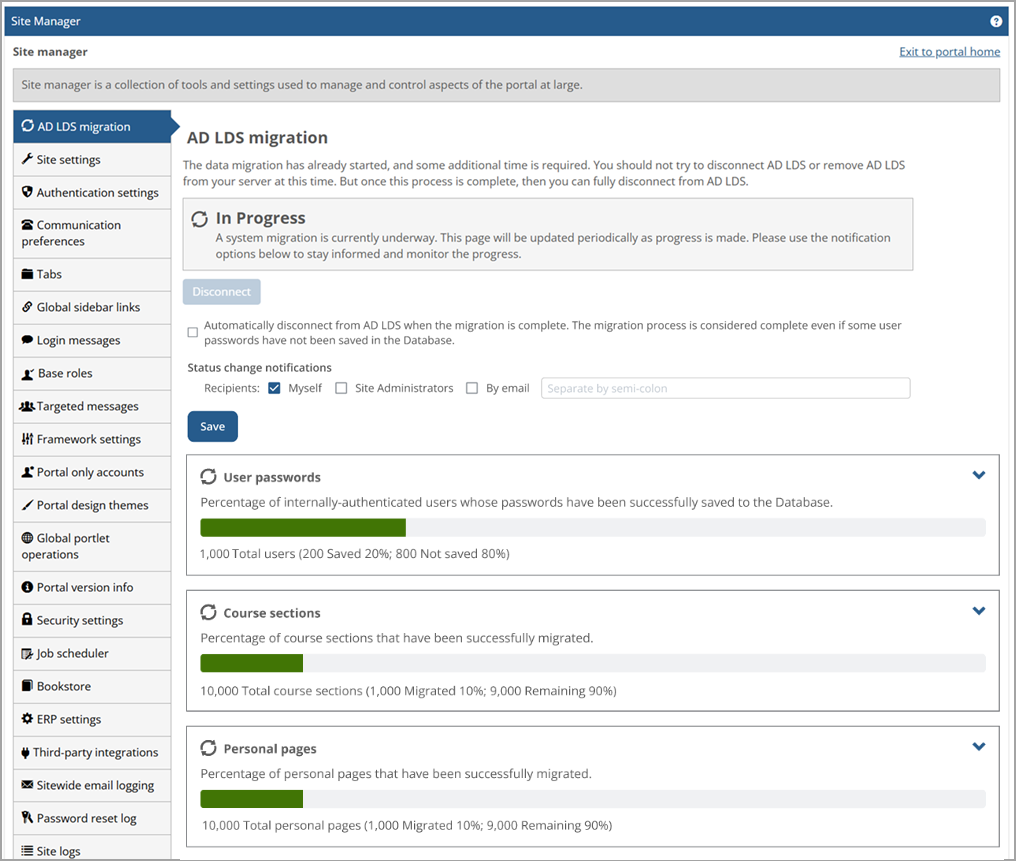The width and height of the screenshot is (1016, 861).
Task: Click the Sitewide email logging envelope icon
Action: point(27,785)
